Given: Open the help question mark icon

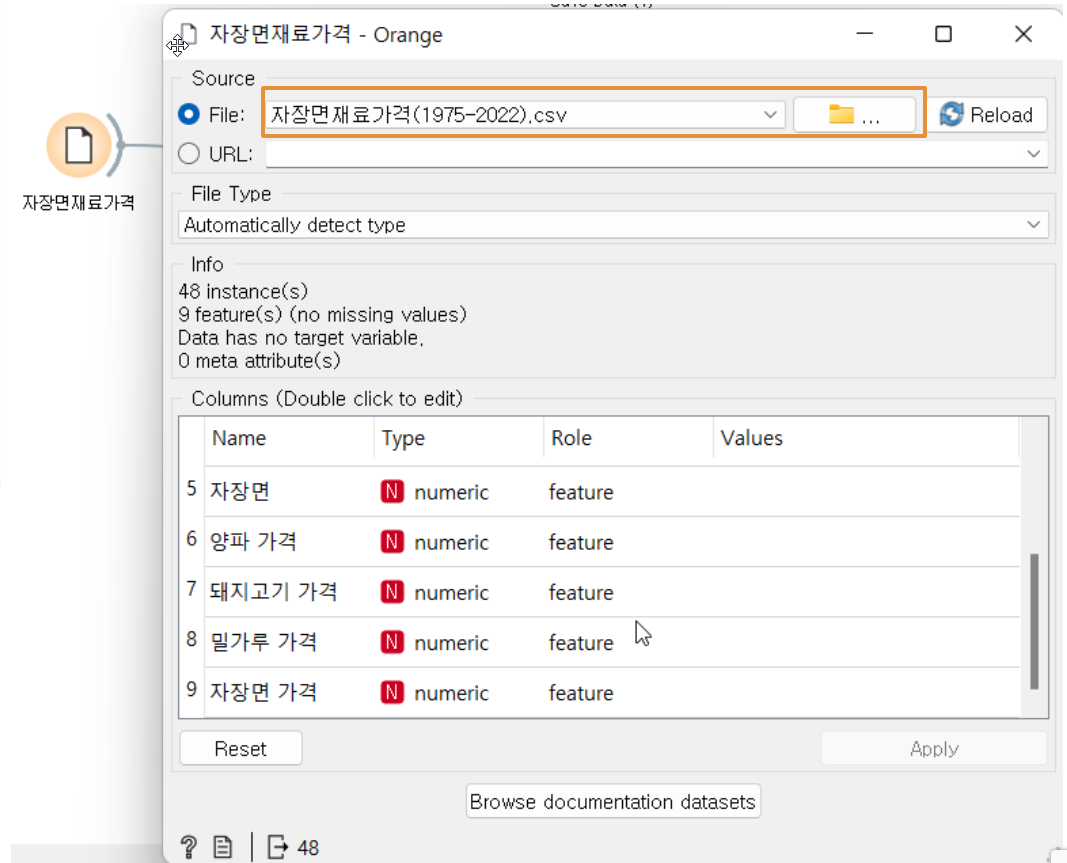Looking at the screenshot, I should [x=188, y=847].
